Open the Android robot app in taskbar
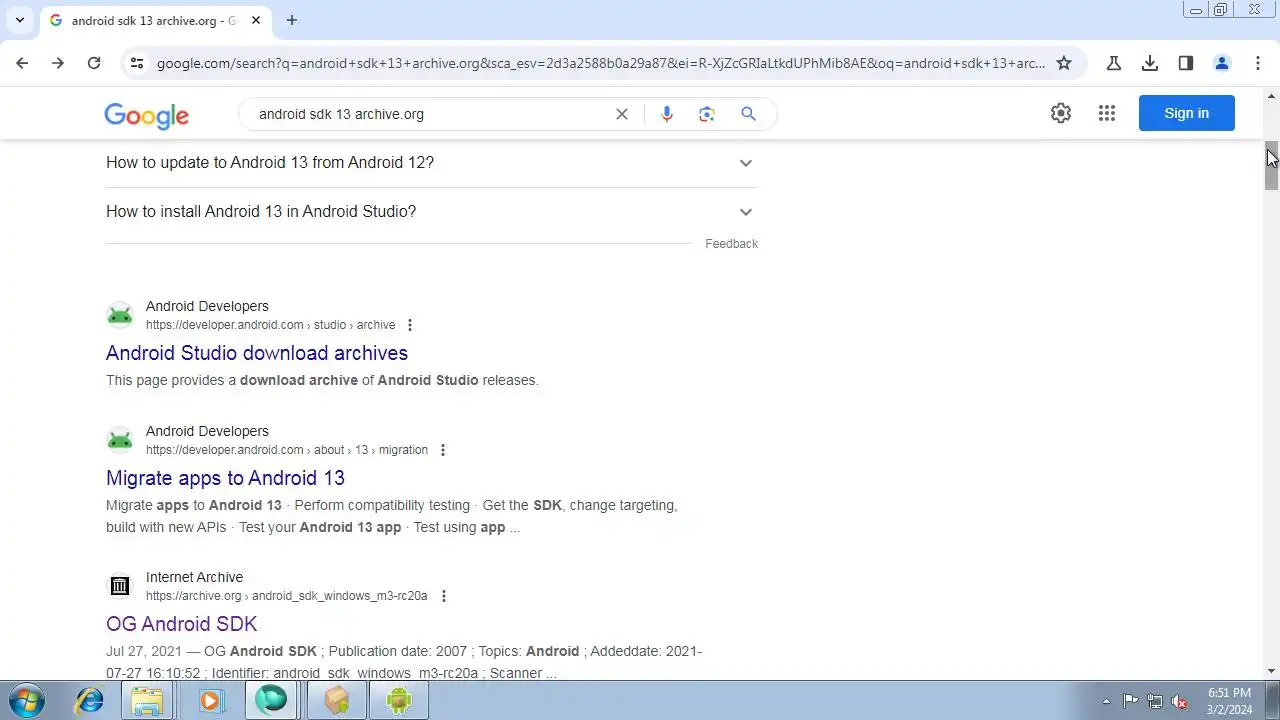This screenshot has width=1280, height=720. click(x=398, y=701)
